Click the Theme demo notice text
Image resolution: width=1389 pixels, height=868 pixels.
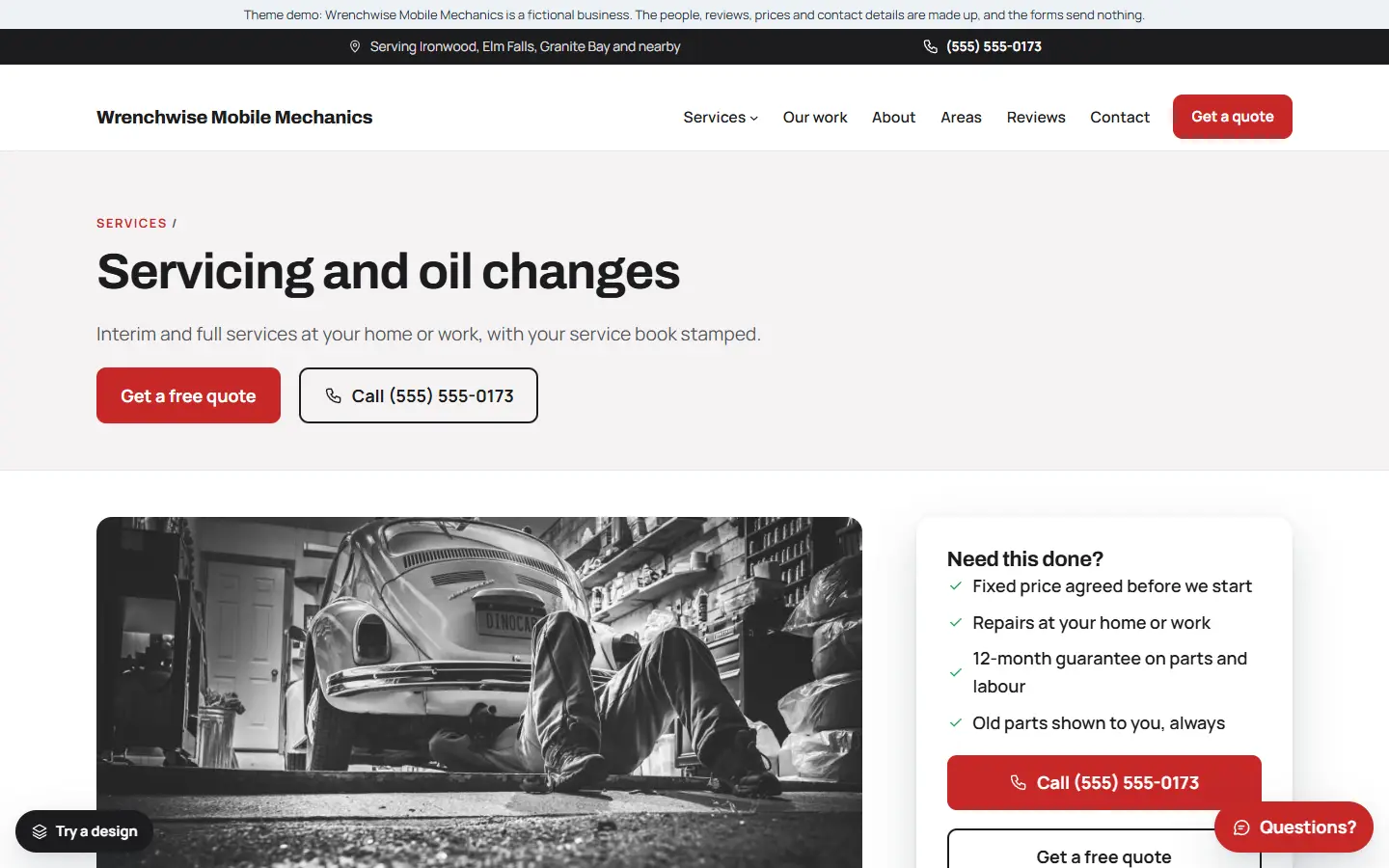click(694, 14)
